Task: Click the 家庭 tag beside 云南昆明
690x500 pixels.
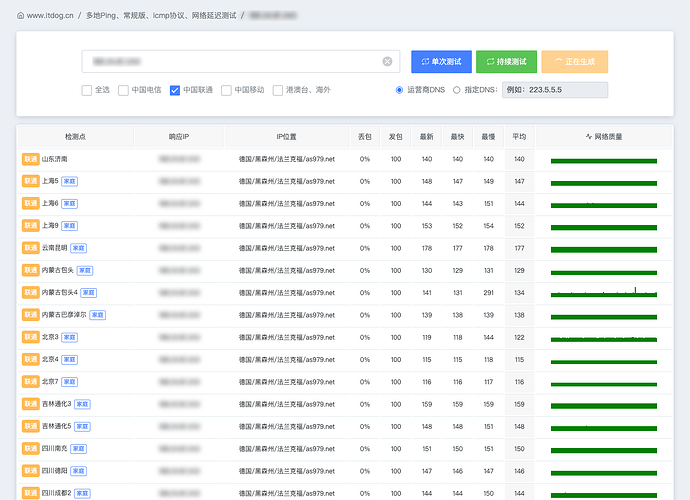Action: click(78, 248)
